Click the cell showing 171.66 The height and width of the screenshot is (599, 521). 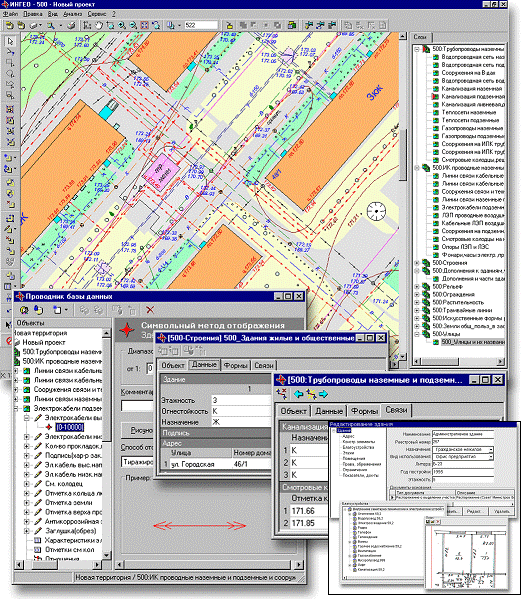[x=309, y=511]
